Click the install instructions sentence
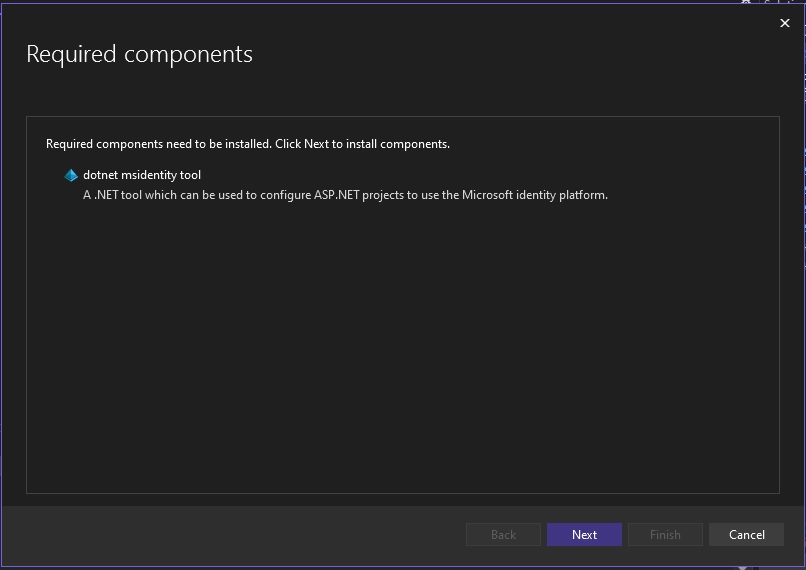Viewport: 806px width, 570px height. pyautogui.click(x=248, y=144)
